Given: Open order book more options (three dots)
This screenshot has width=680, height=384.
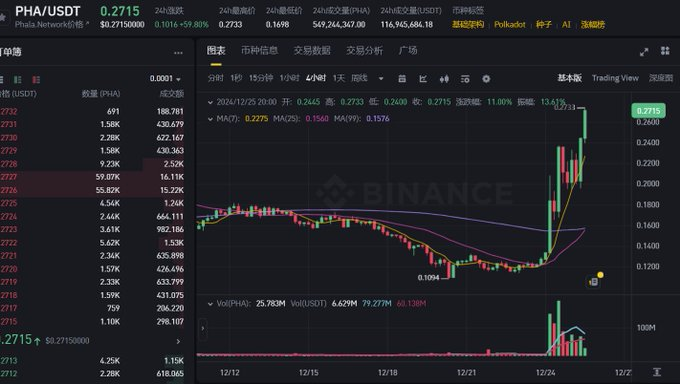Looking at the screenshot, I should click(178, 53).
